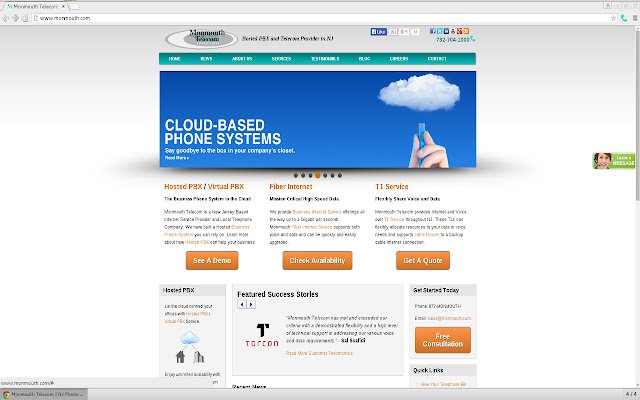Click the Monmouth Telecom logo

(202, 38)
